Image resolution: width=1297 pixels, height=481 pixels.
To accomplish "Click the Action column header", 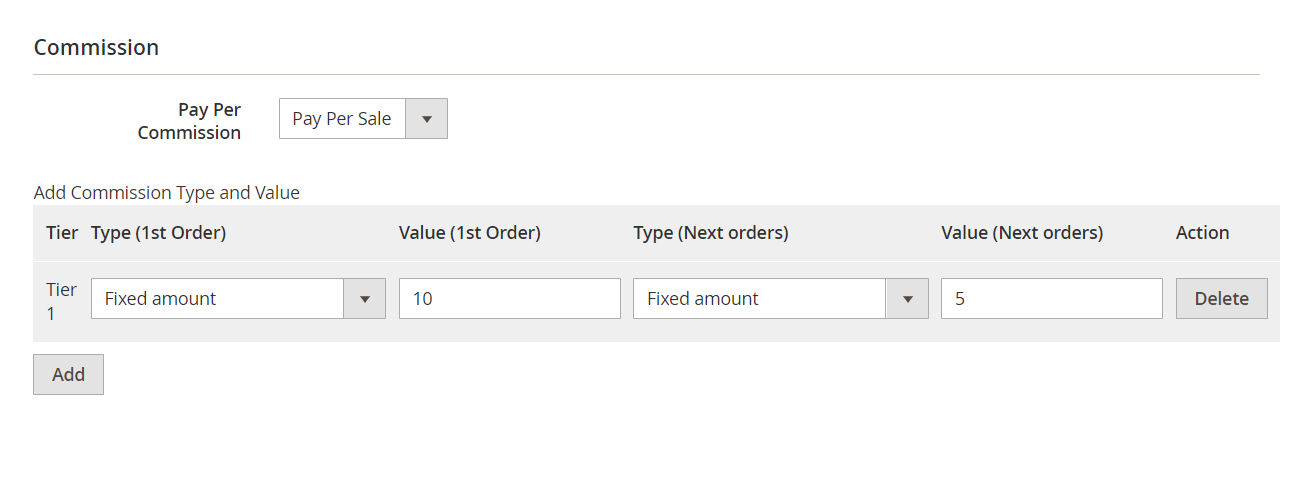I will point(1202,232).
